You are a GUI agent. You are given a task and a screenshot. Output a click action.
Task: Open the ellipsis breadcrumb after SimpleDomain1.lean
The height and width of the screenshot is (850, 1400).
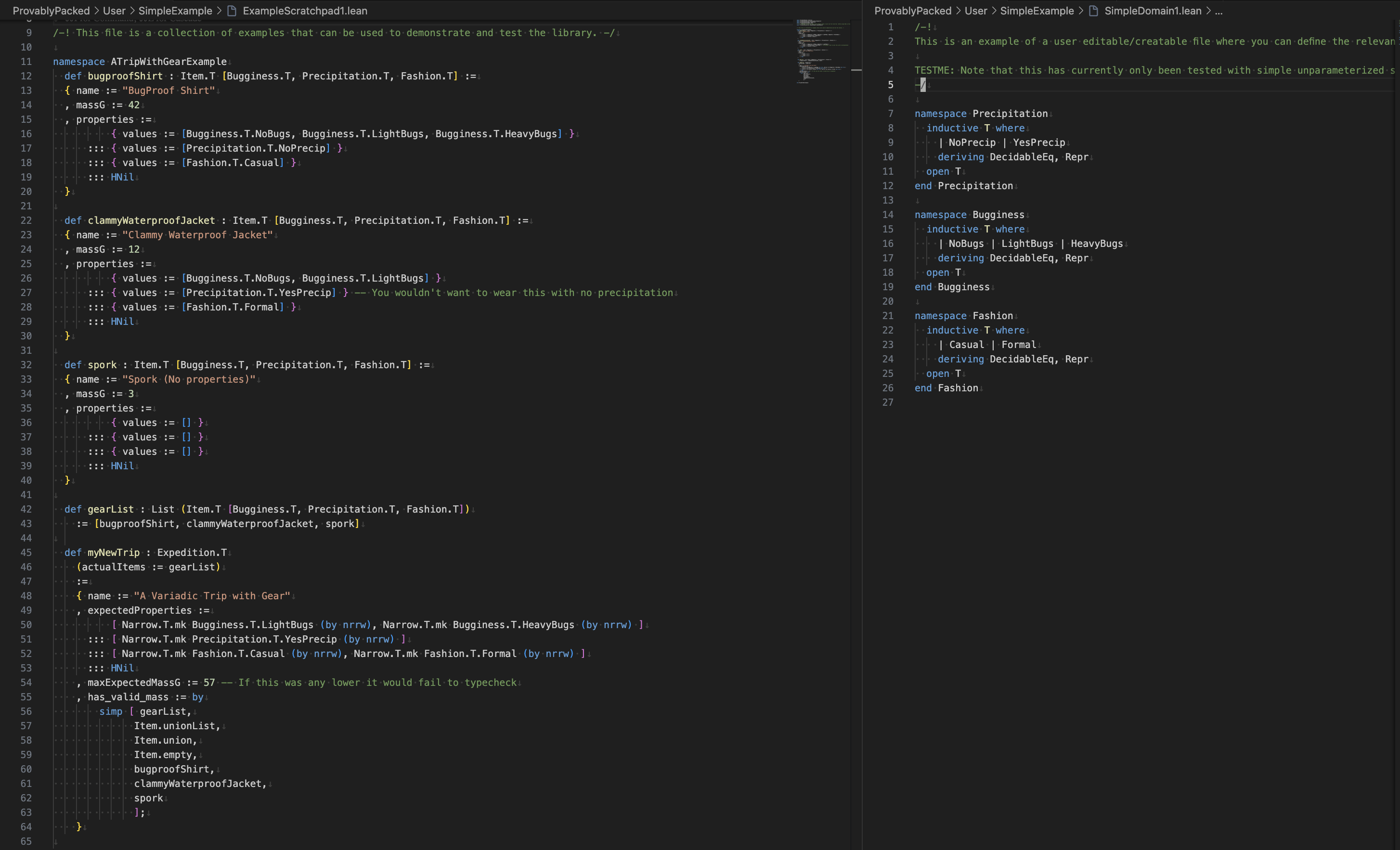coord(1218,11)
